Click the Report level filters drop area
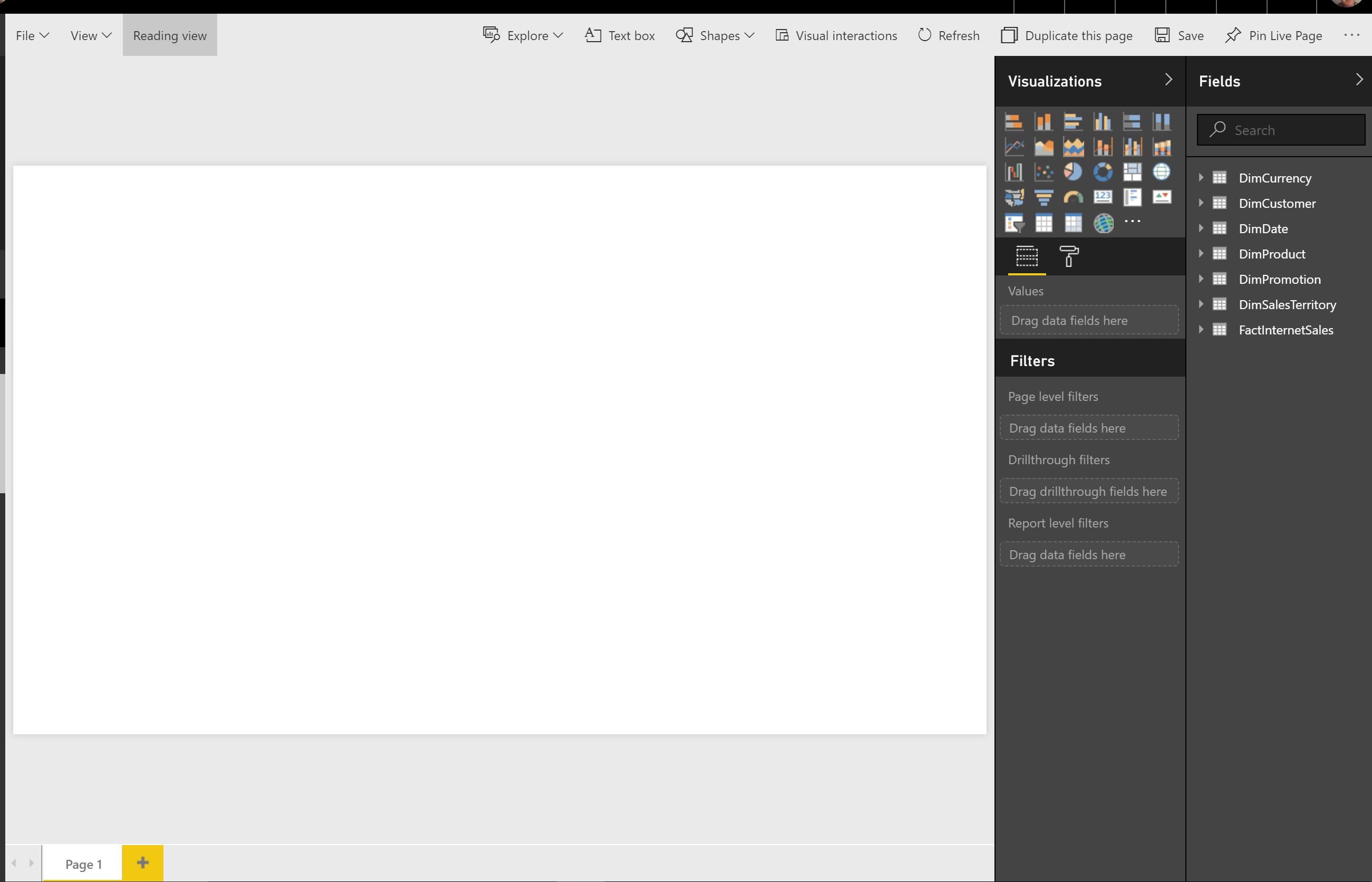Viewport: 1372px width, 882px height. tap(1089, 554)
